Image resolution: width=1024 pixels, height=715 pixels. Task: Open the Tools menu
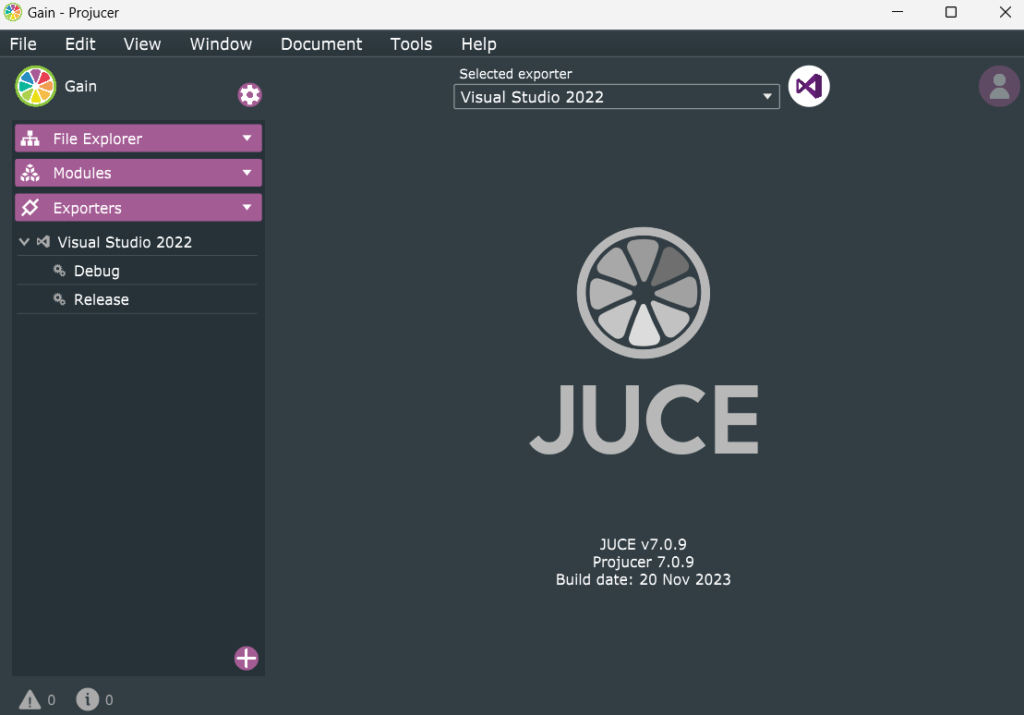[411, 44]
